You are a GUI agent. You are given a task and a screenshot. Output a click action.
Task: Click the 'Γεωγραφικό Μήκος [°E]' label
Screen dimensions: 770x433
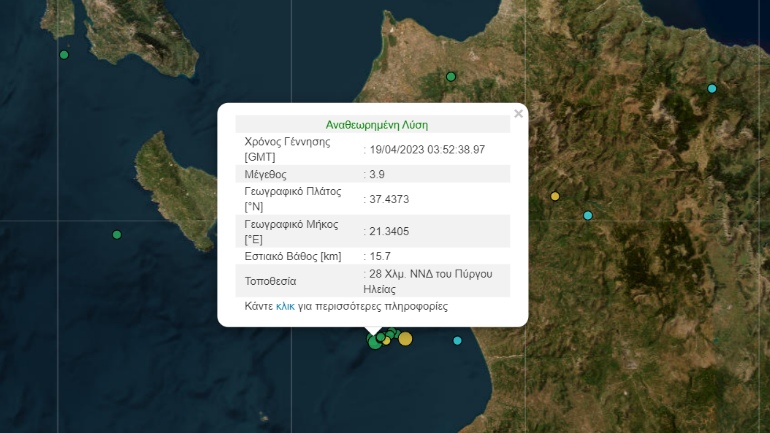291,232
